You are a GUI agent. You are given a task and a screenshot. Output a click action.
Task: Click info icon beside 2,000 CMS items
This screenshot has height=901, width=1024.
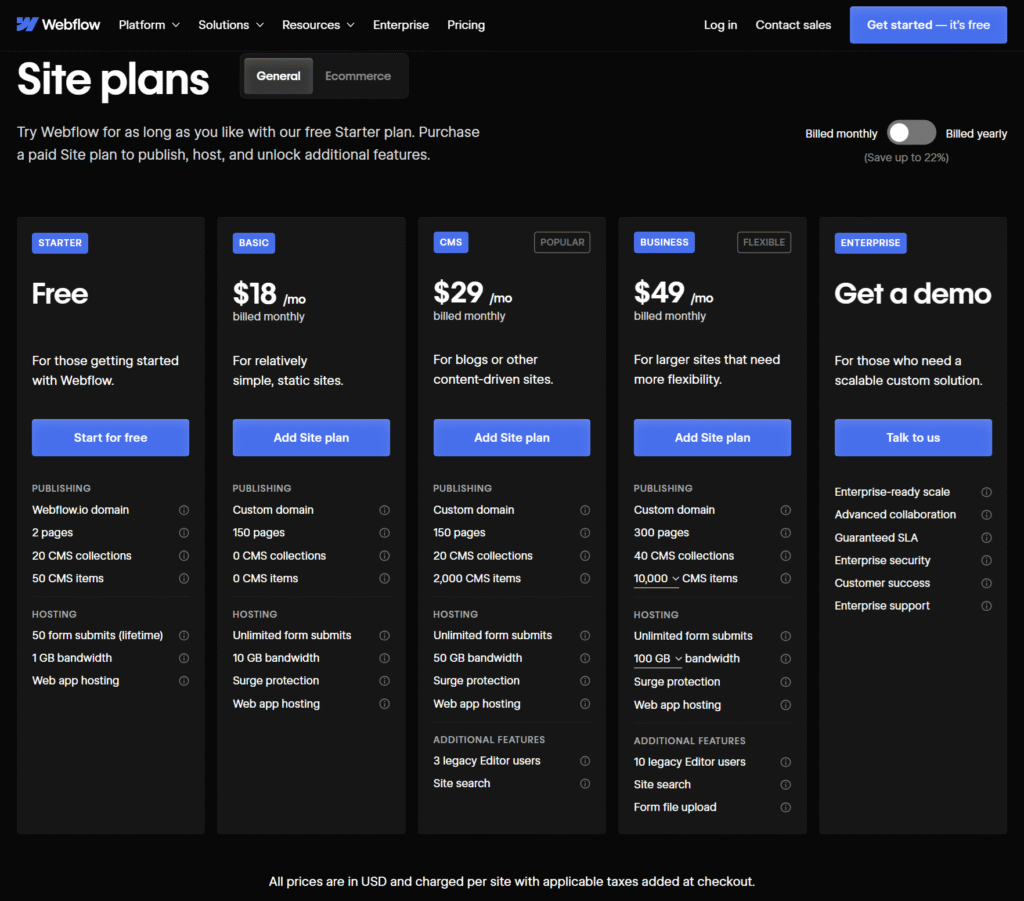click(585, 578)
